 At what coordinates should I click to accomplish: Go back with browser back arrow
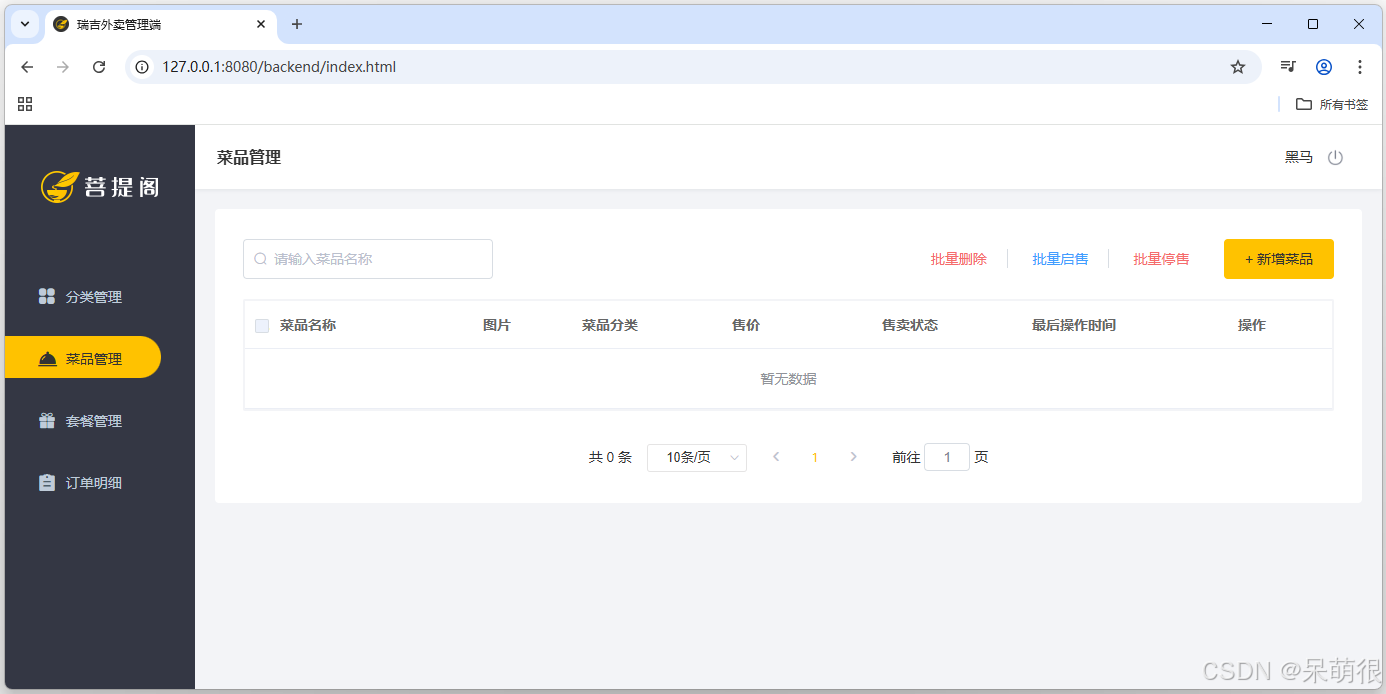(27, 67)
